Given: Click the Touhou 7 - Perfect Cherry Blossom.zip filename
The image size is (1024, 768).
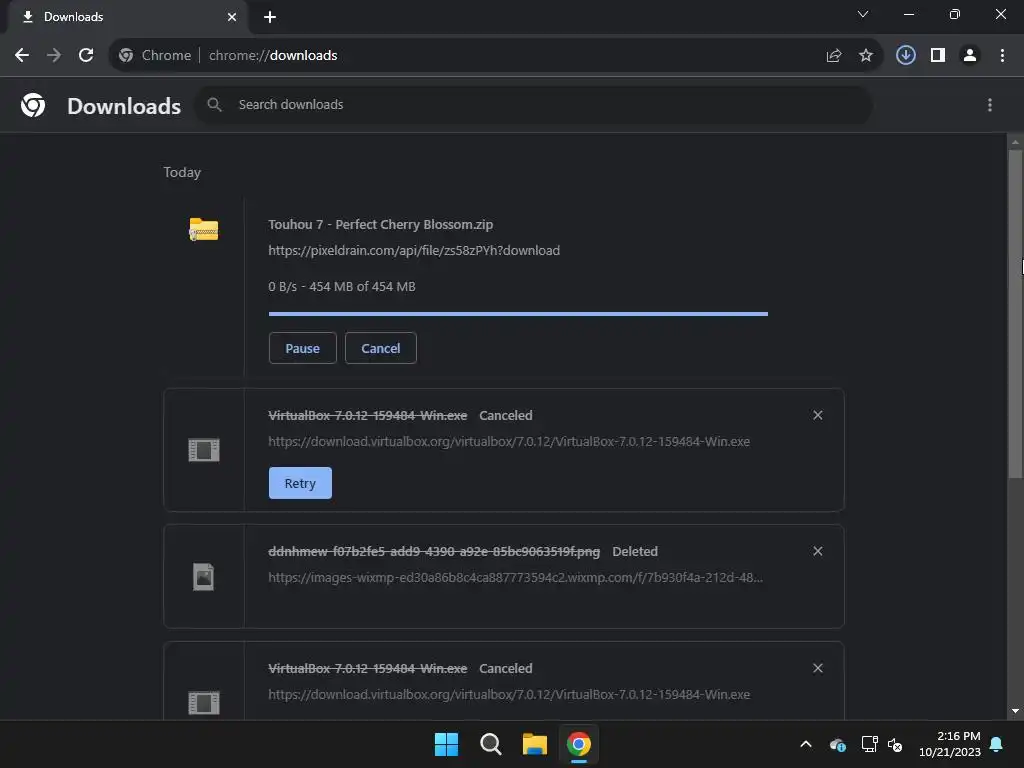Looking at the screenshot, I should 381,225.
